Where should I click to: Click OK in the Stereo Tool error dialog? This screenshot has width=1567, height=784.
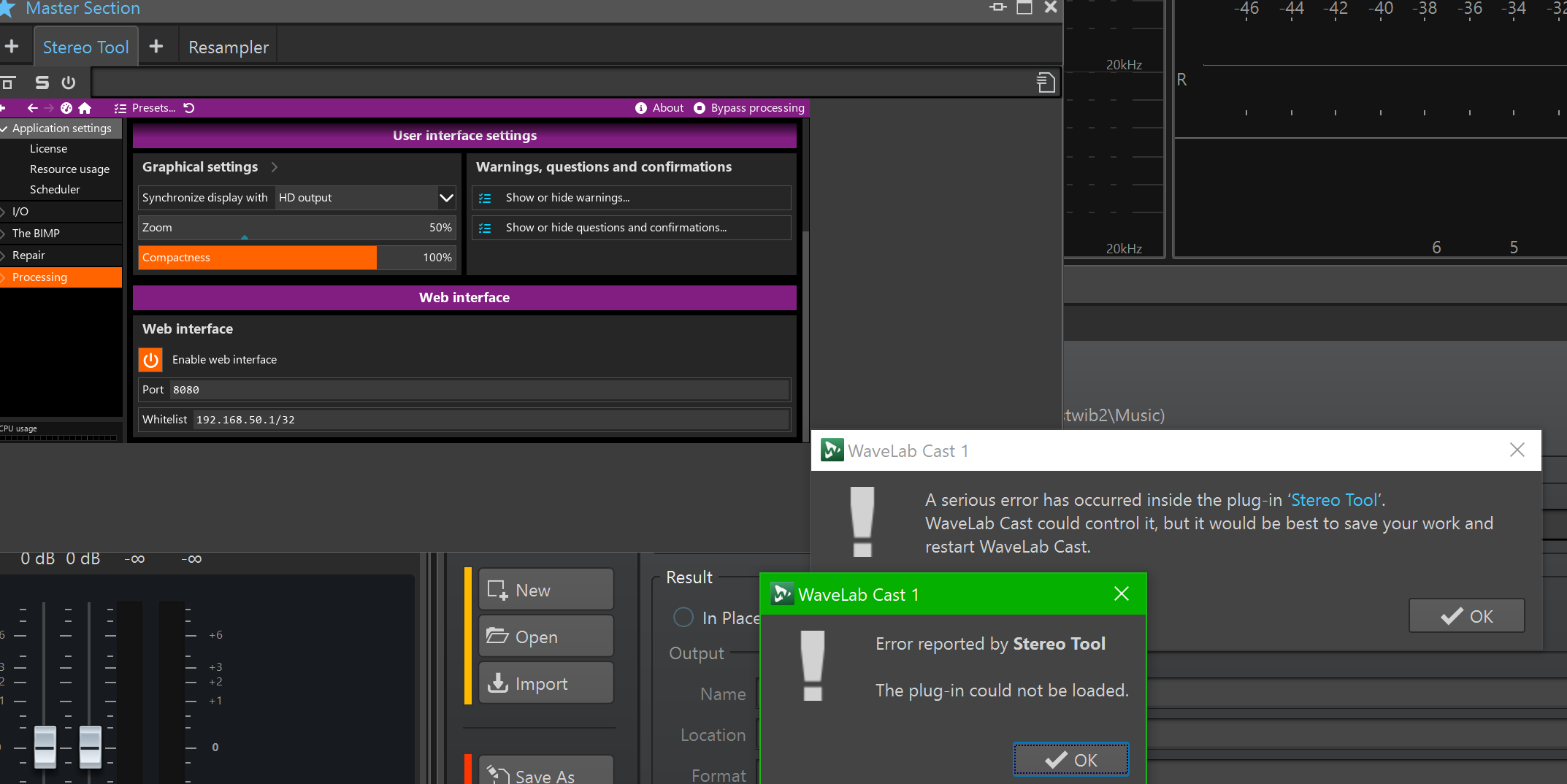(x=1071, y=760)
